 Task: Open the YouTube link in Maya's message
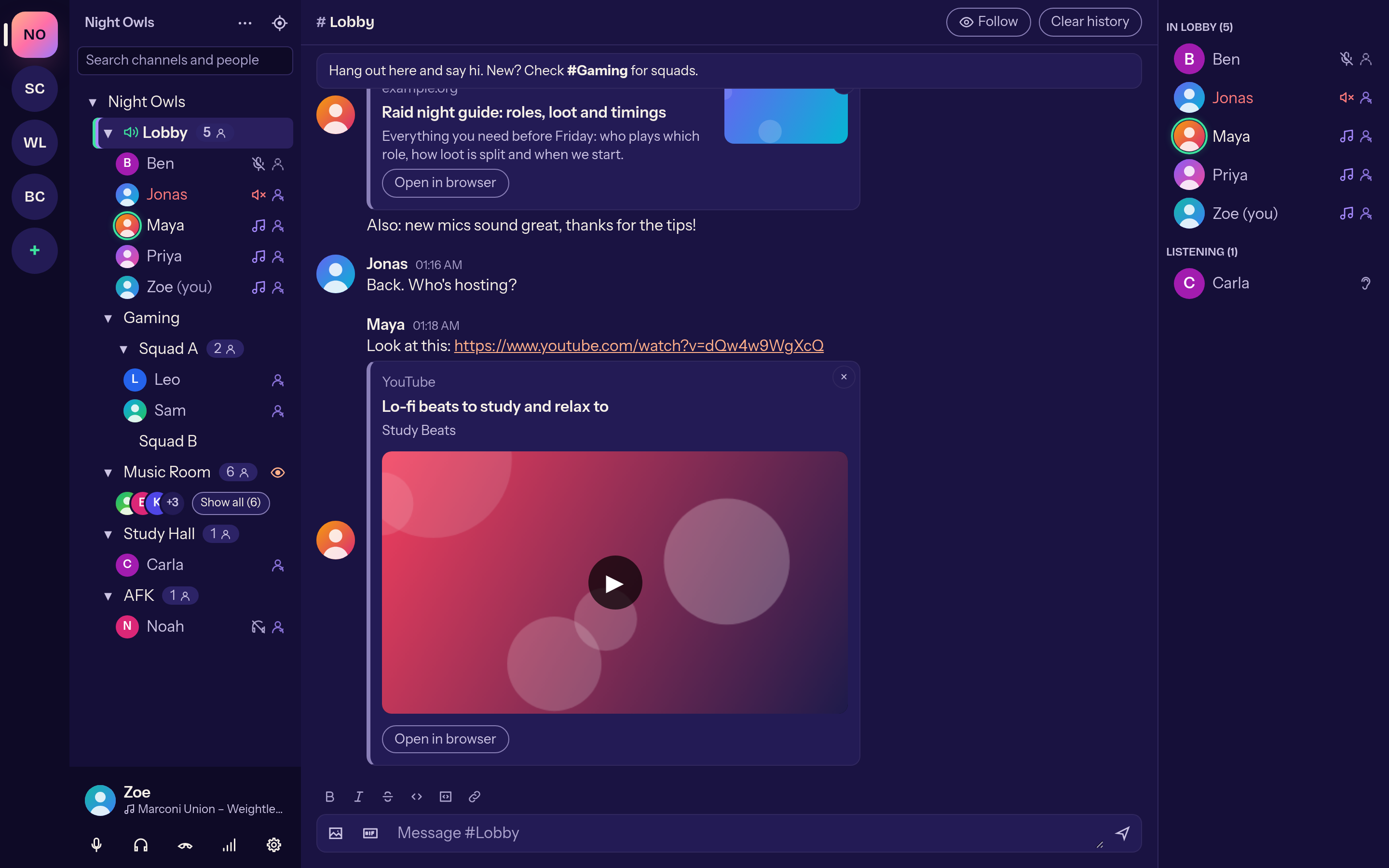point(638,346)
